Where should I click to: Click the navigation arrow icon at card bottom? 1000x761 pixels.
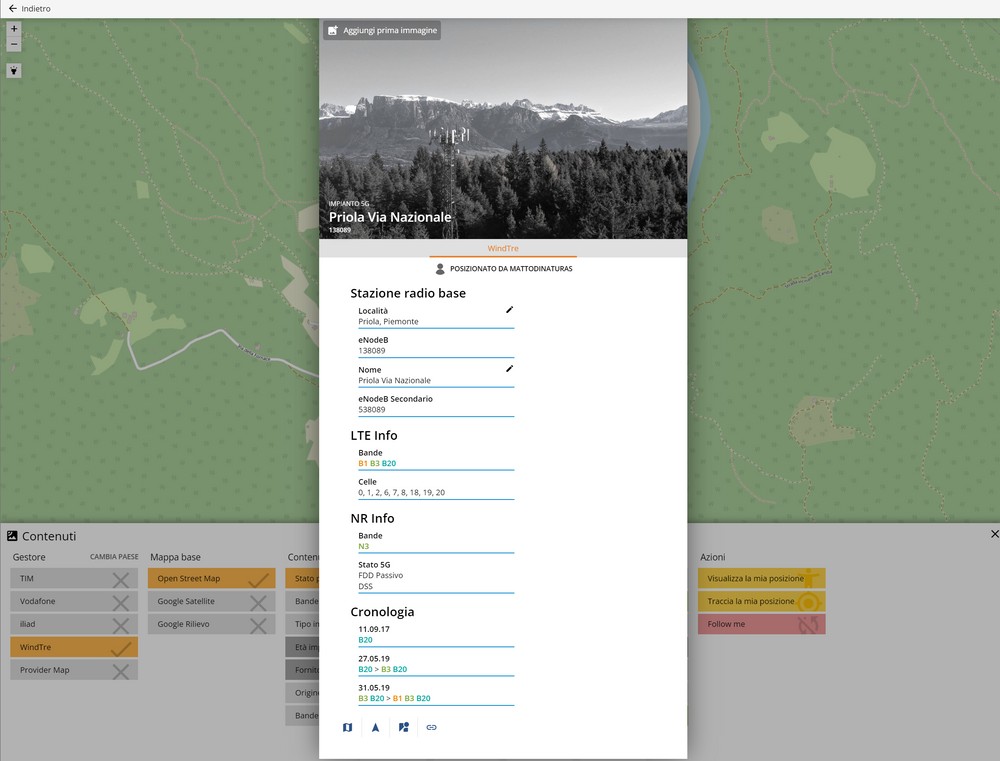tap(375, 727)
